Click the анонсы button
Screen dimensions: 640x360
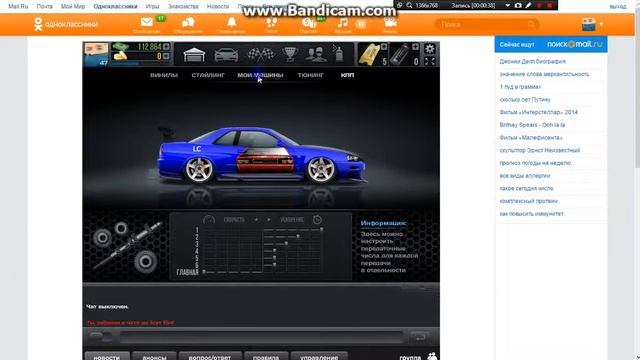(x=154, y=356)
